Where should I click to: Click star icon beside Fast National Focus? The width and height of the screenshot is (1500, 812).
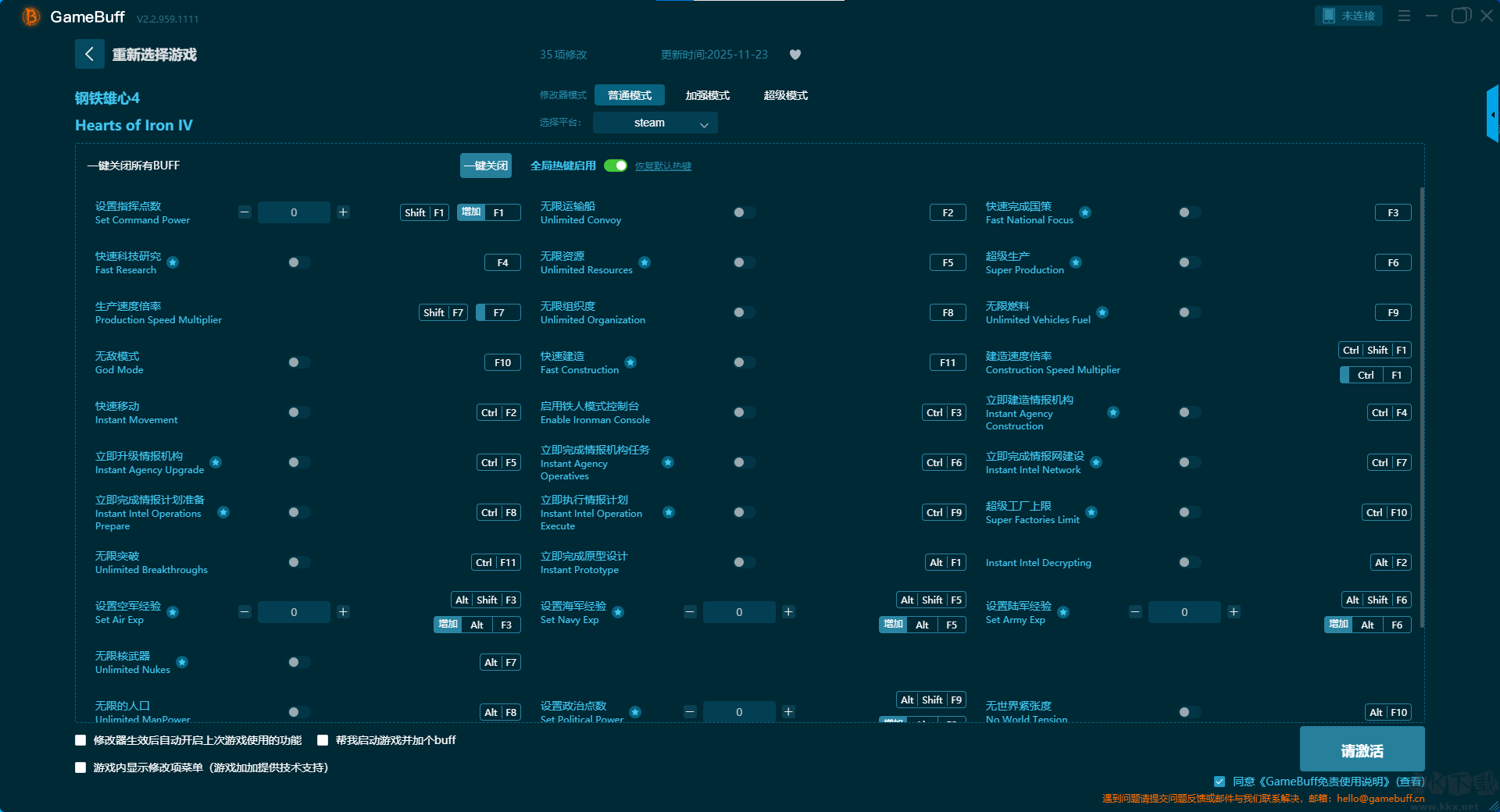[x=1085, y=212]
